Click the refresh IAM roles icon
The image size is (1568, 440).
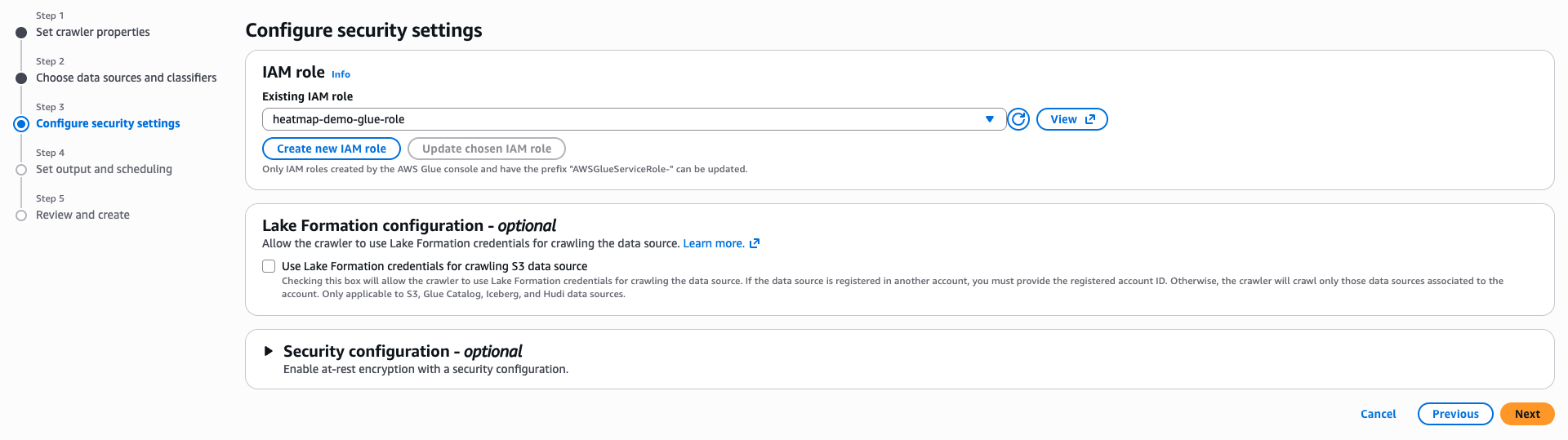point(1018,119)
